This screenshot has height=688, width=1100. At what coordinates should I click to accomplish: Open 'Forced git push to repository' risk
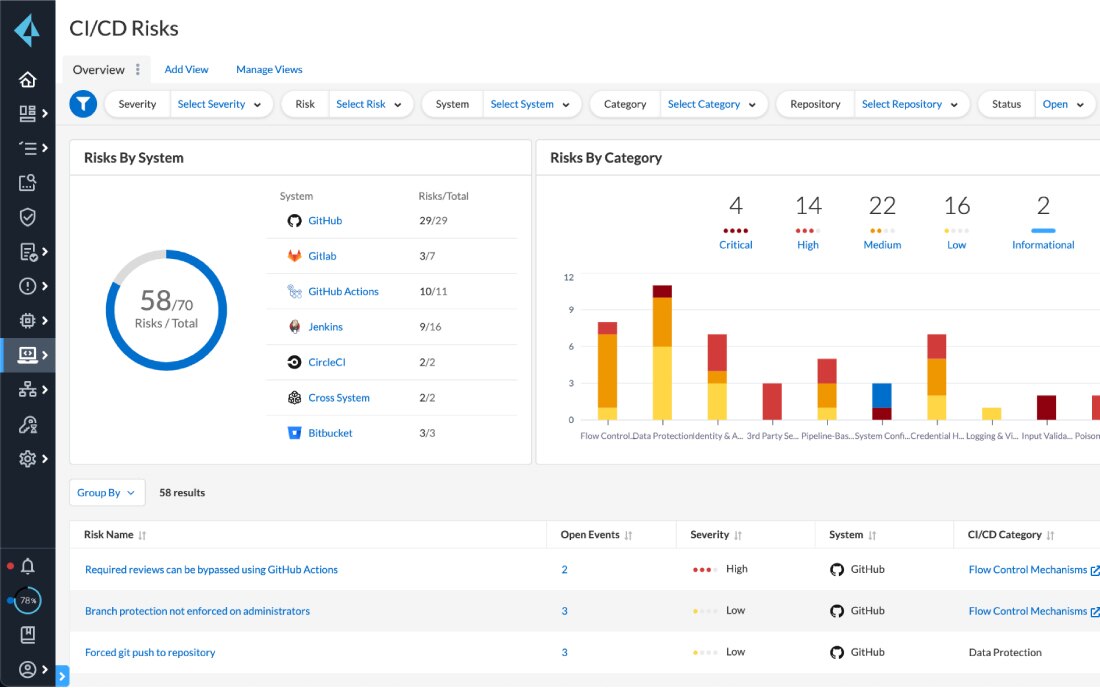point(150,652)
